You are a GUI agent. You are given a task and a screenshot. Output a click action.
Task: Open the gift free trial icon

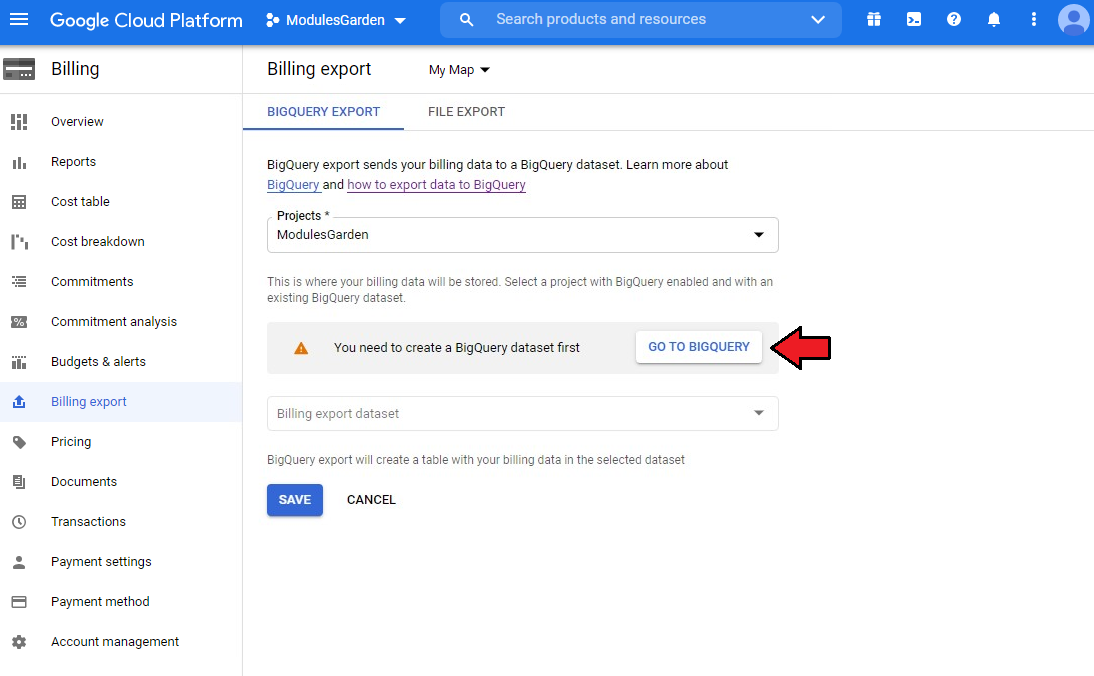tap(874, 20)
